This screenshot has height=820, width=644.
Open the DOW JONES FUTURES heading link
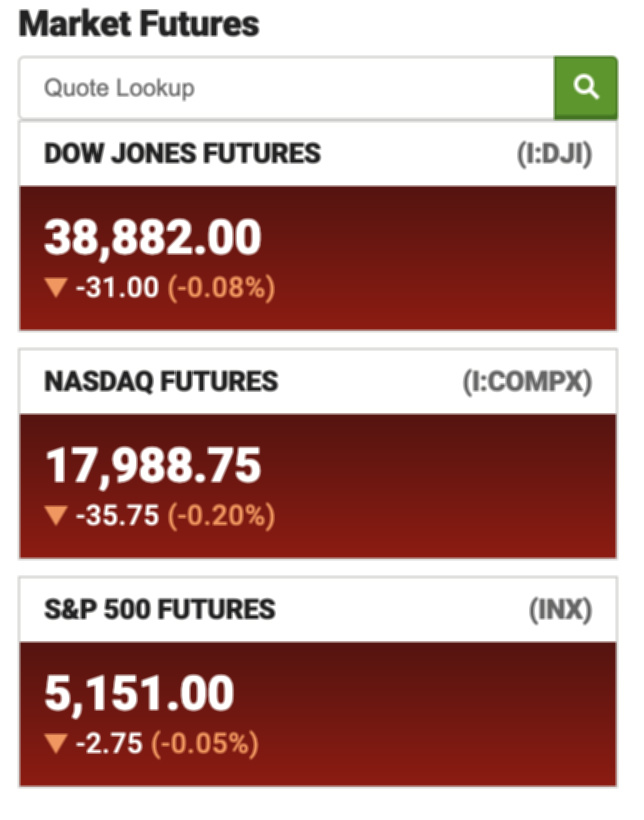click(x=182, y=154)
